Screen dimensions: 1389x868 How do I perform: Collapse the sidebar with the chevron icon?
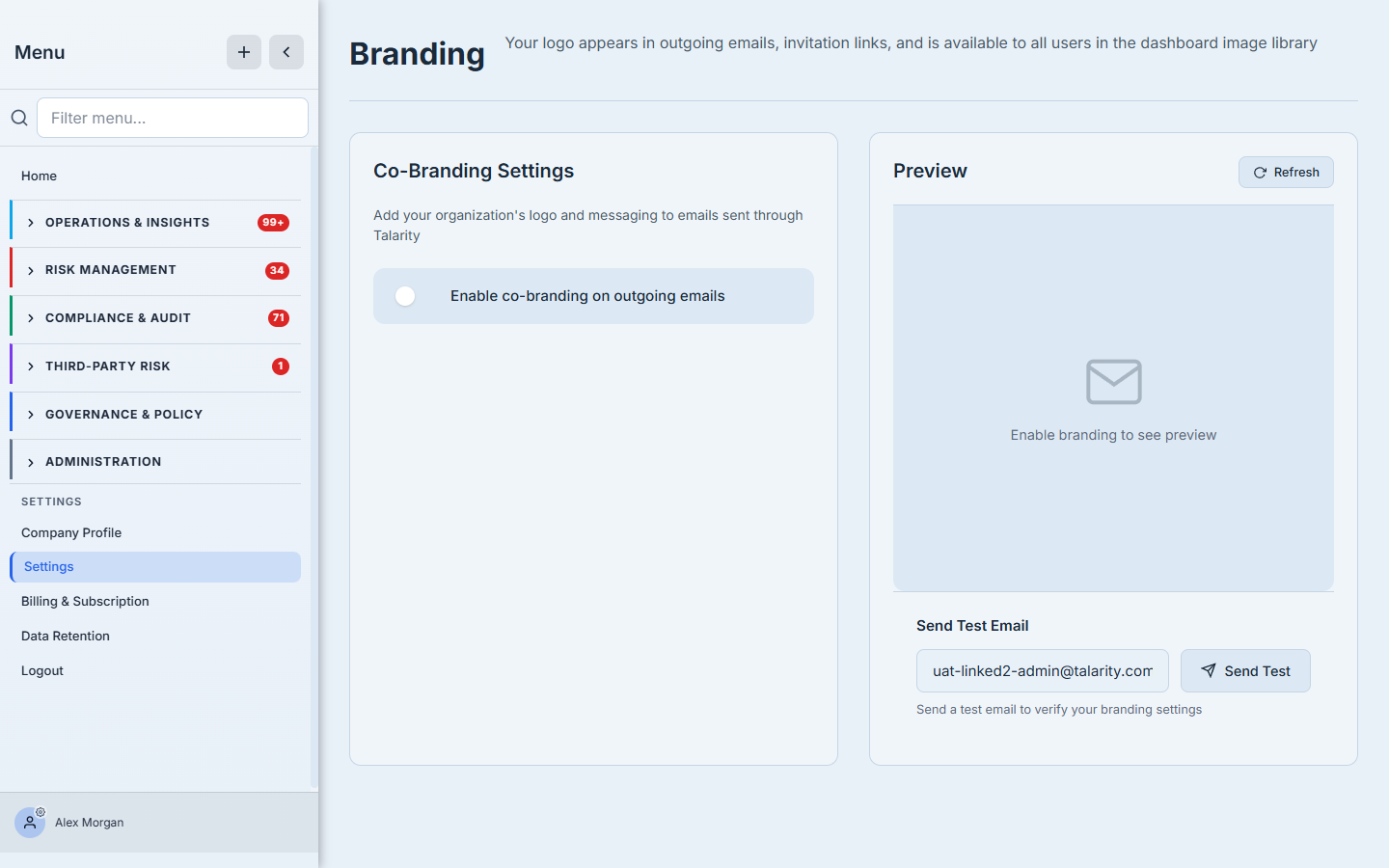pyautogui.click(x=286, y=52)
